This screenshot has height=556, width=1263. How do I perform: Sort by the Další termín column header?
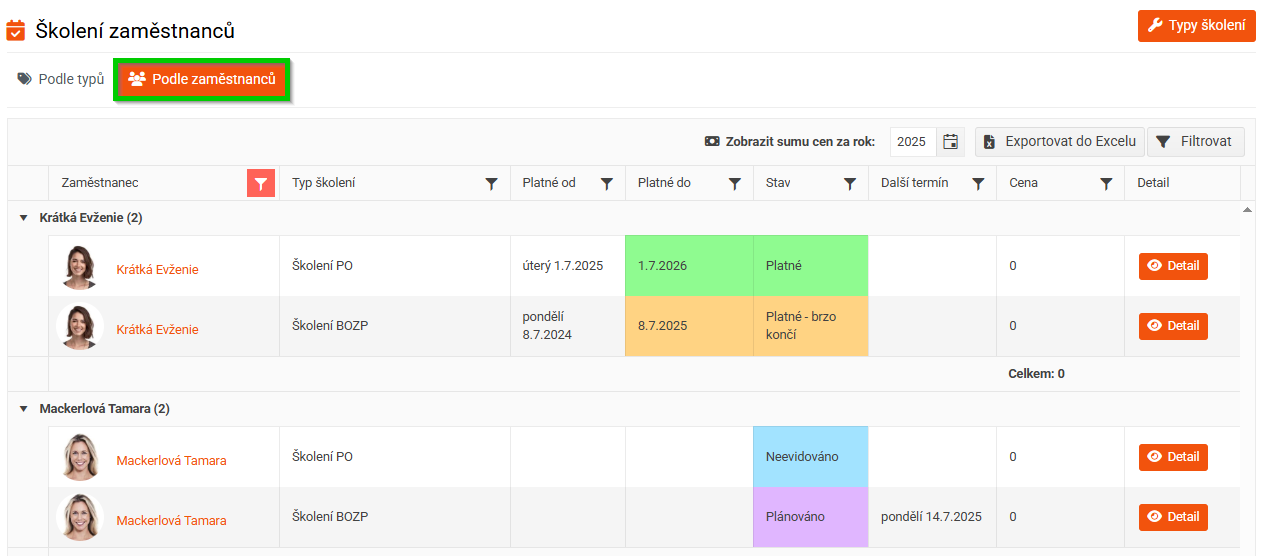point(915,183)
